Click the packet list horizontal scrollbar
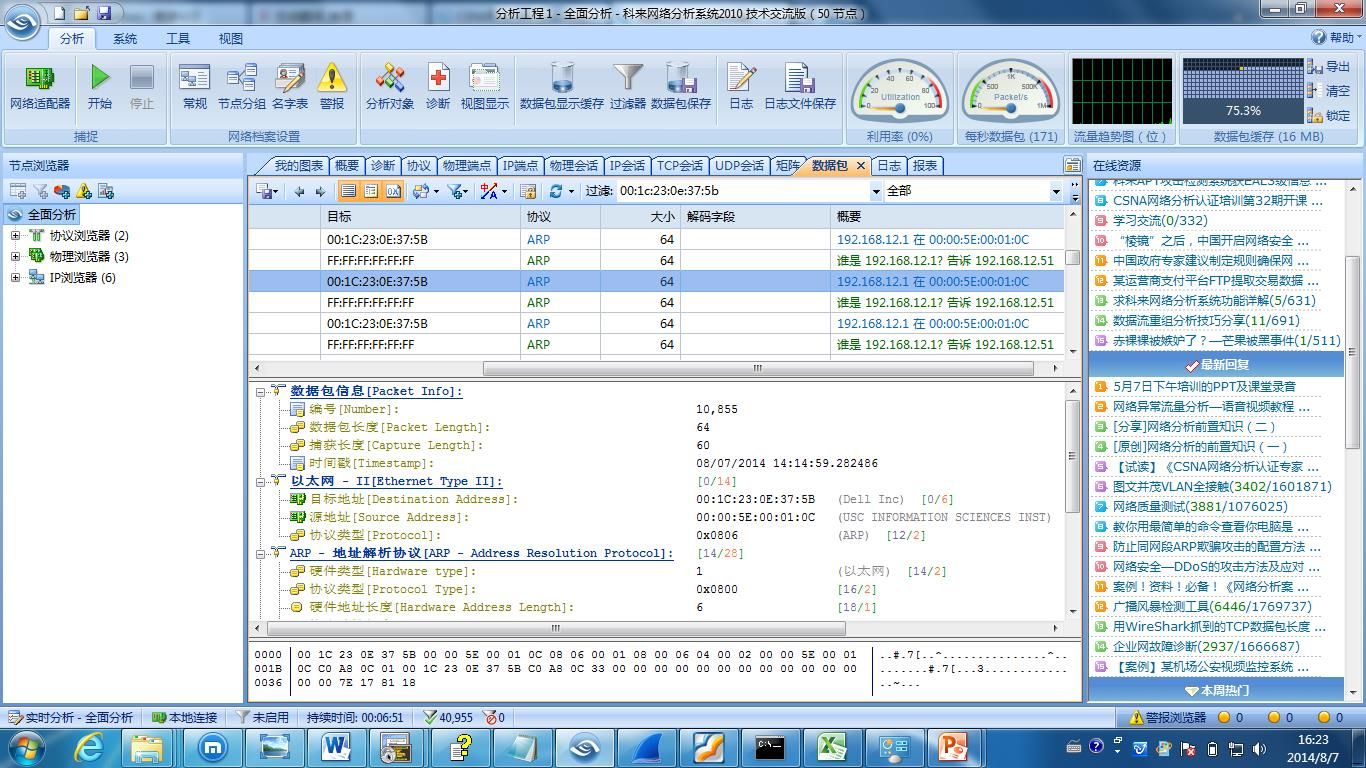Viewport: 1366px width, 768px height. tap(757, 368)
